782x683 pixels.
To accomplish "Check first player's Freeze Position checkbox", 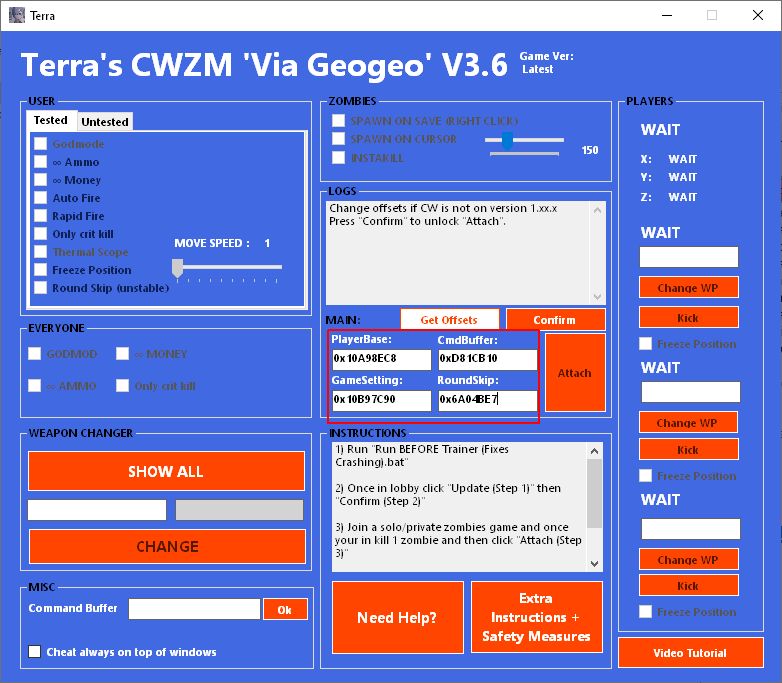I will coord(645,344).
